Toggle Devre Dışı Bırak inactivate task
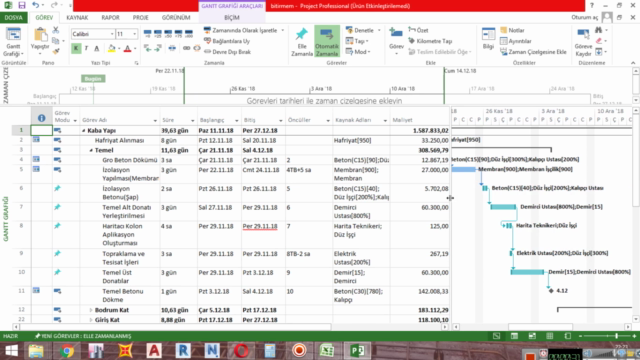The width and height of the screenshot is (640, 360). [227, 52]
